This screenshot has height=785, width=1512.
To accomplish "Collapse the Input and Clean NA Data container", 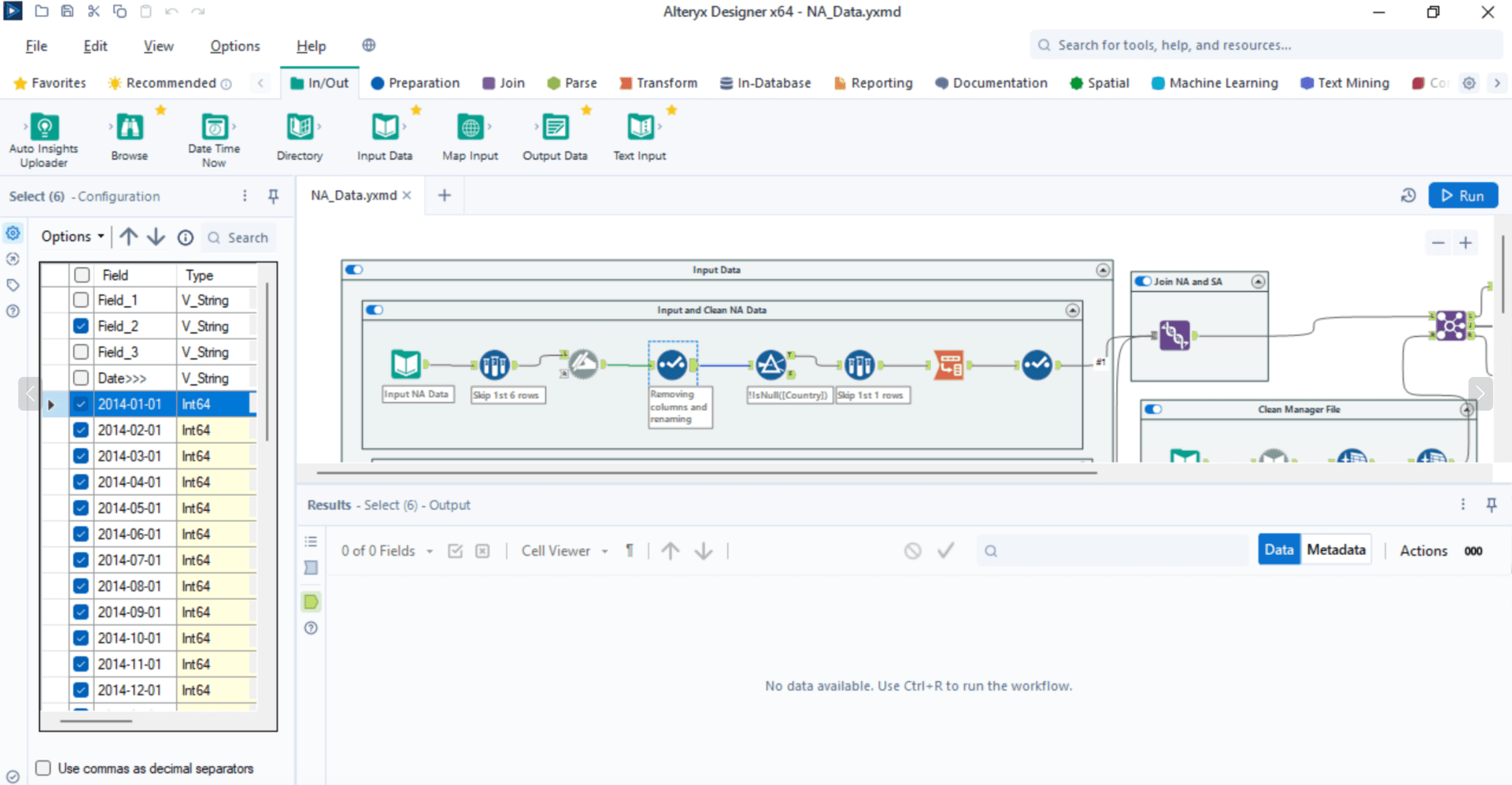I will (x=1073, y=311).
